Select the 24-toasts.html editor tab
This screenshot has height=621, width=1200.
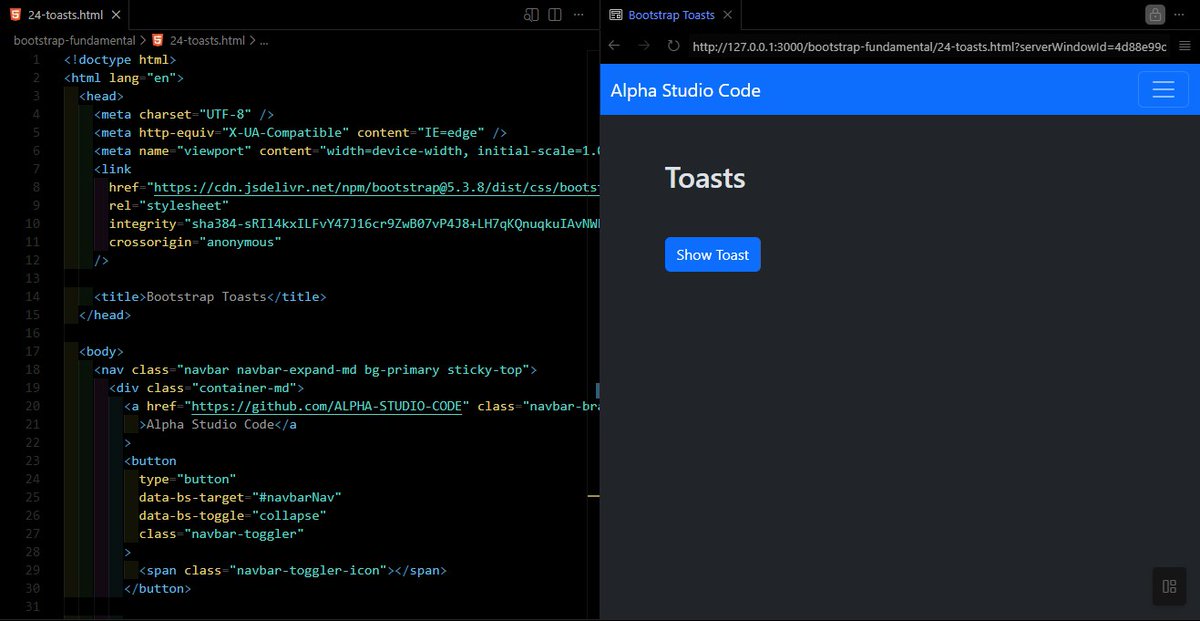pyautogui.click(x=64, y=15)
